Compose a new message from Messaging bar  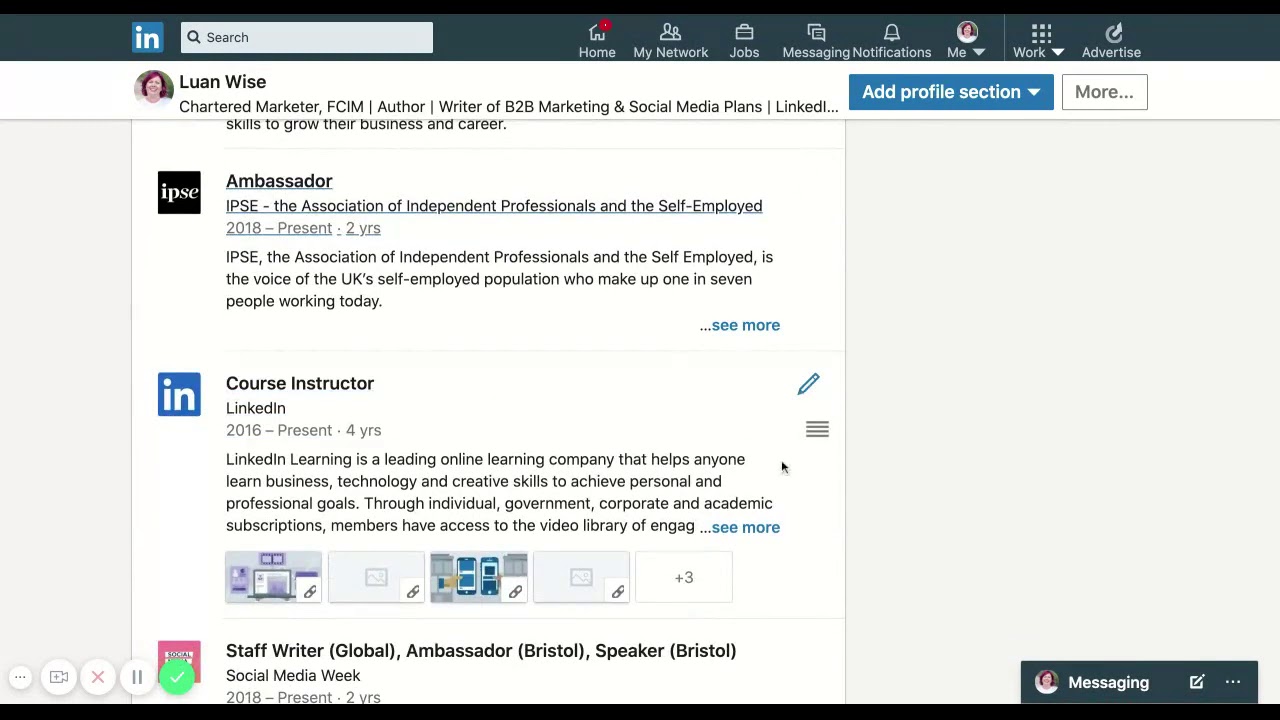pos(1196,682)
